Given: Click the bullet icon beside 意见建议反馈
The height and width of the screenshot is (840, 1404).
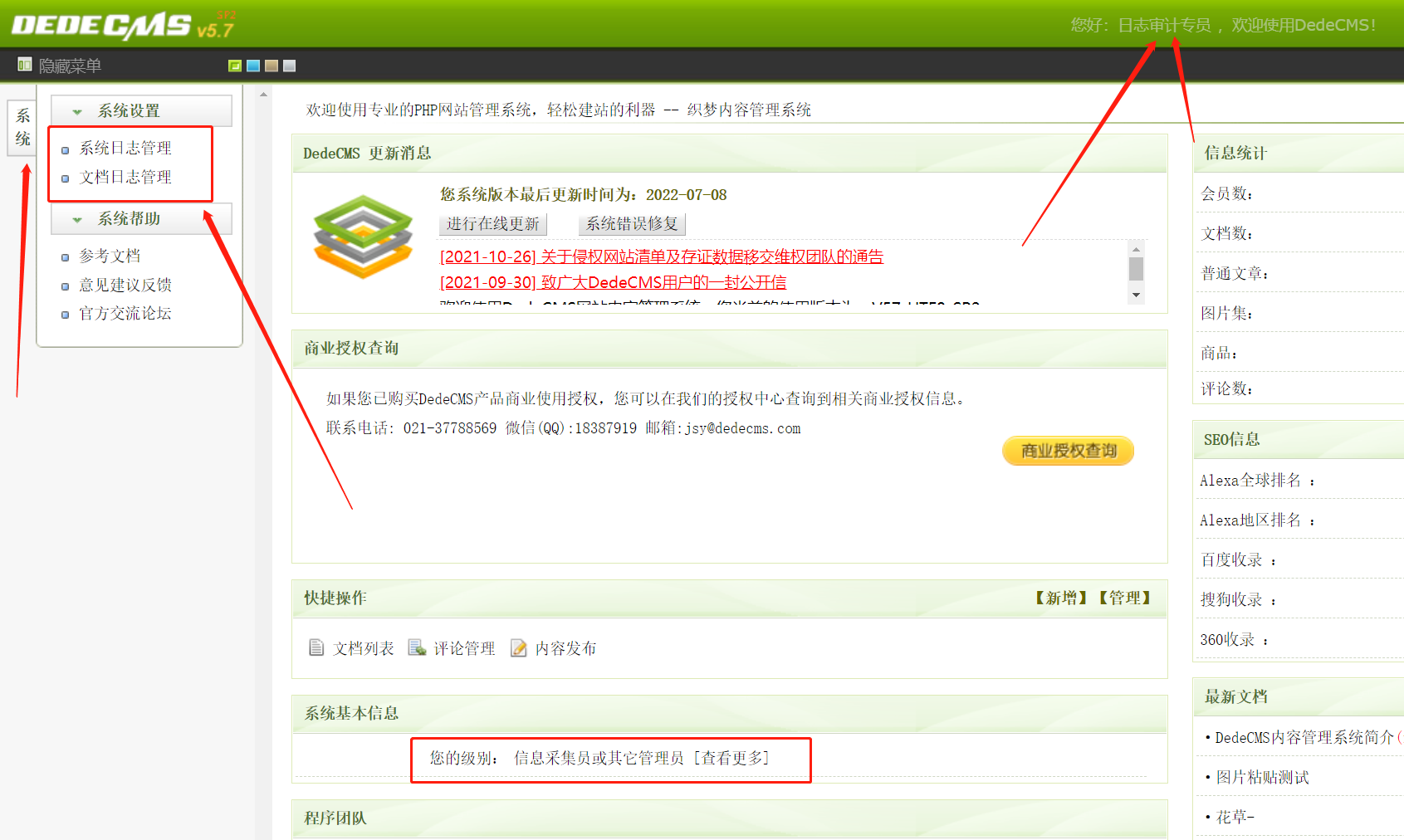Looking at the screenshot, I should coord(66,286).
